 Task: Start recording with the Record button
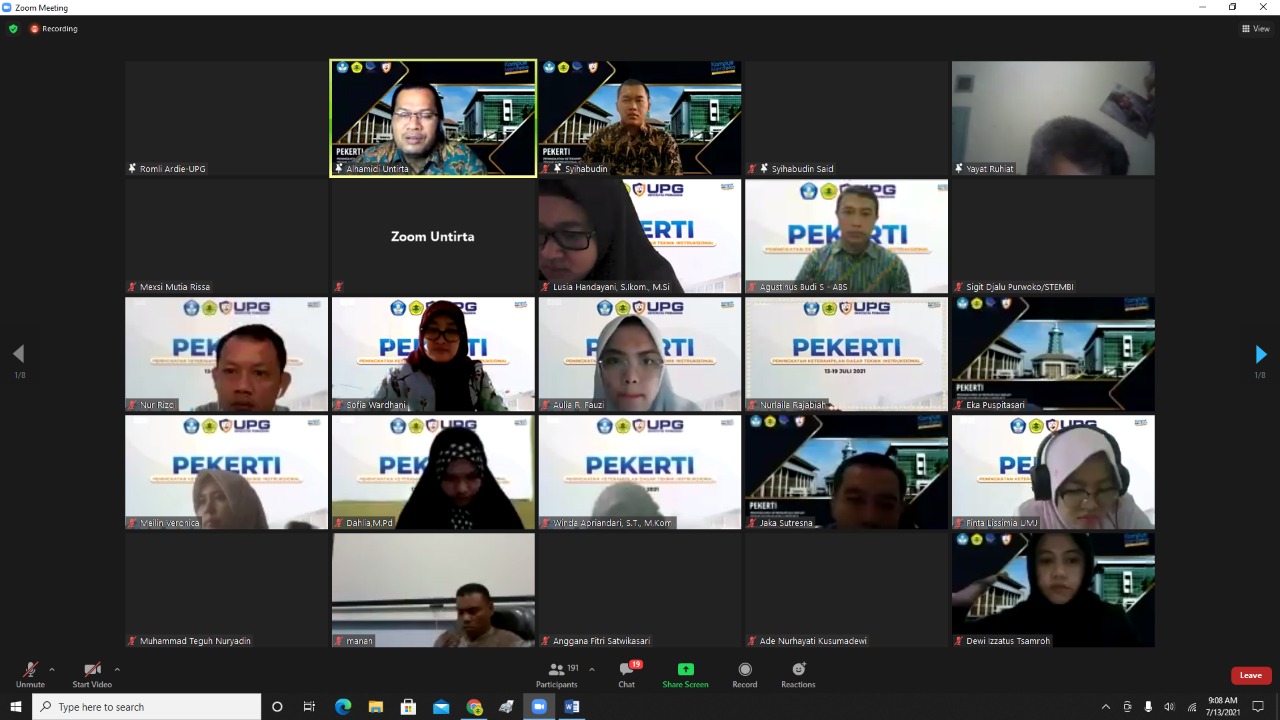pos(745,675)
